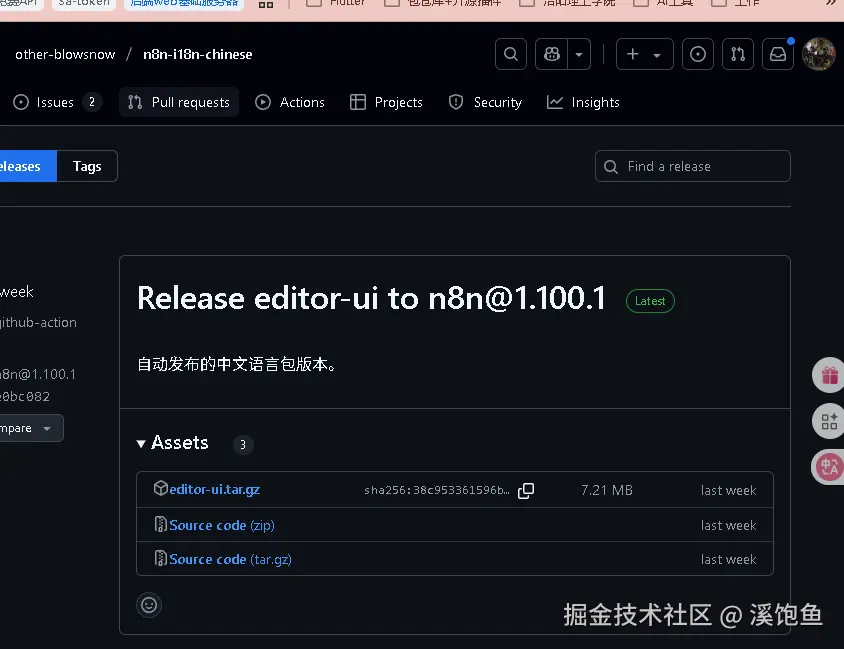Select the Releases toggle button
Screen dimensions: 844x649
point(27,166)
